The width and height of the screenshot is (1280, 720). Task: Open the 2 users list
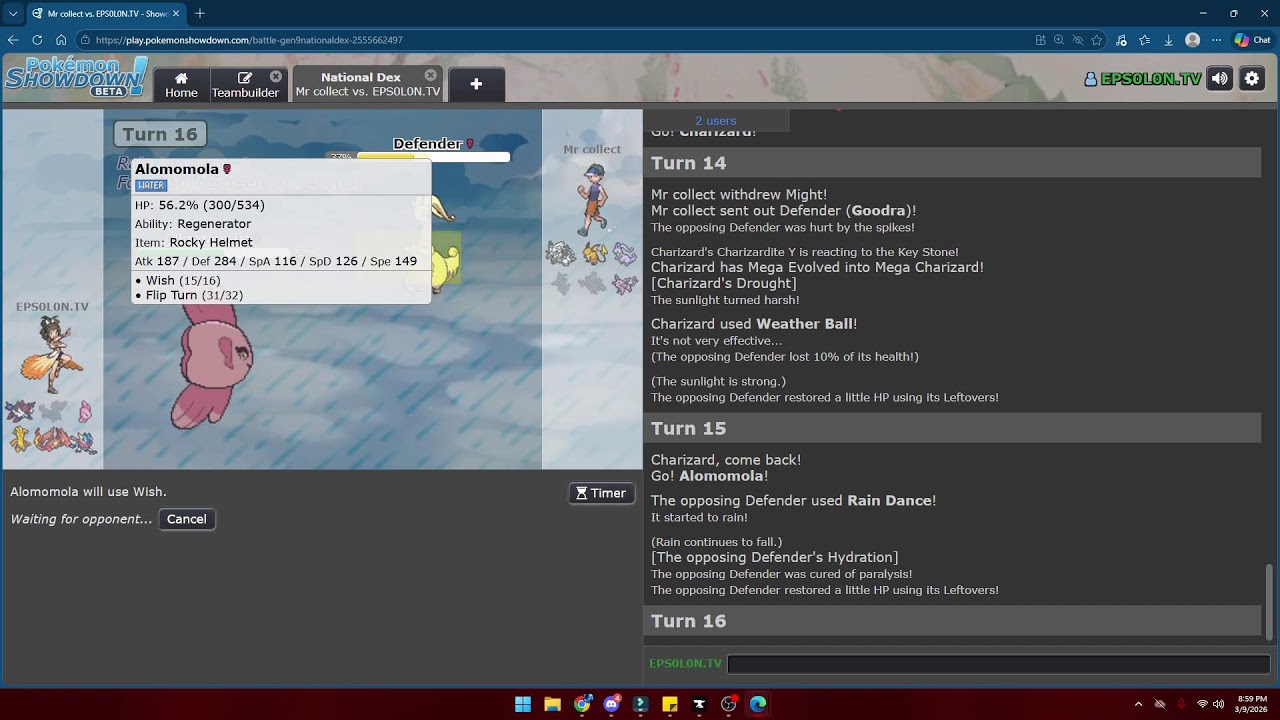pos(716,121)
